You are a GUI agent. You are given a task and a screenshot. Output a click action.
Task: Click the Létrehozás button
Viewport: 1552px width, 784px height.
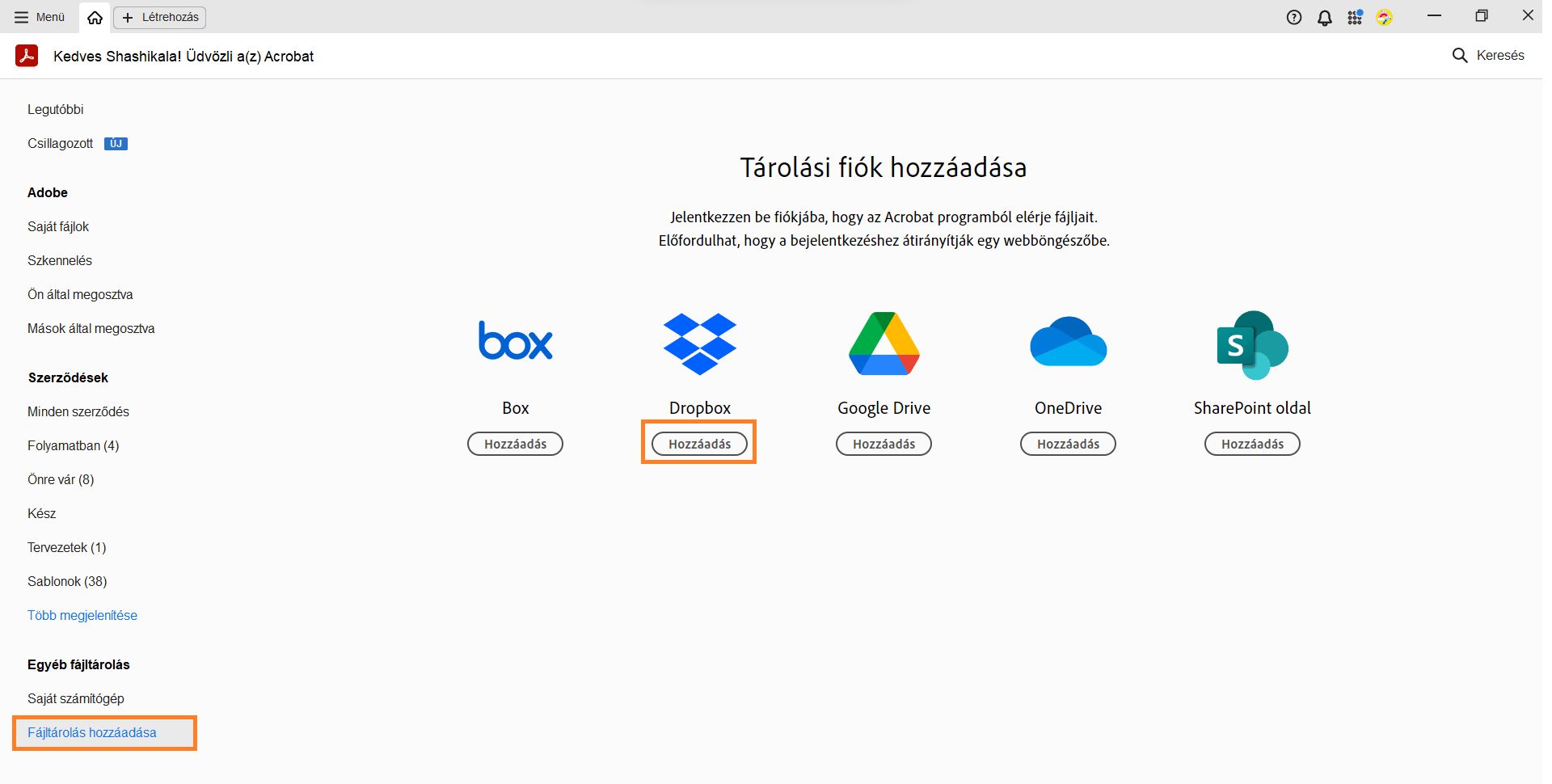(159, 16)
